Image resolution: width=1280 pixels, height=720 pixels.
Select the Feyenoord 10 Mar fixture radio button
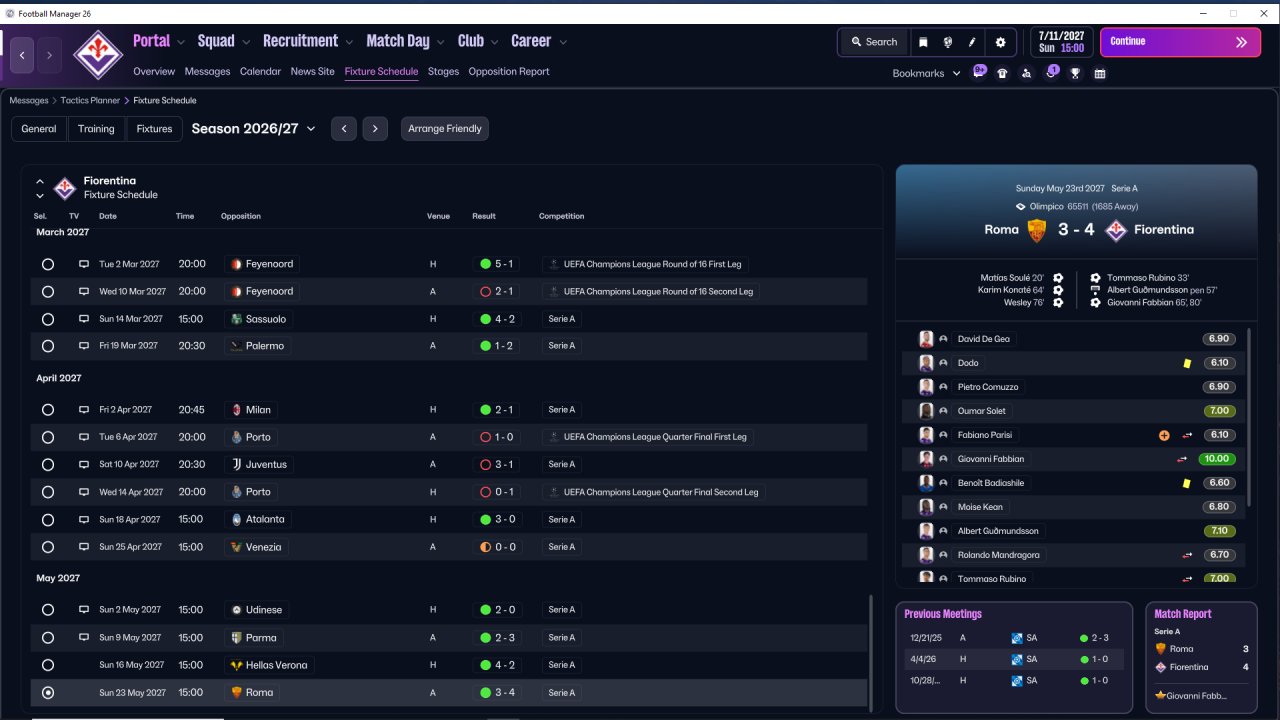(x=48, y=292)
